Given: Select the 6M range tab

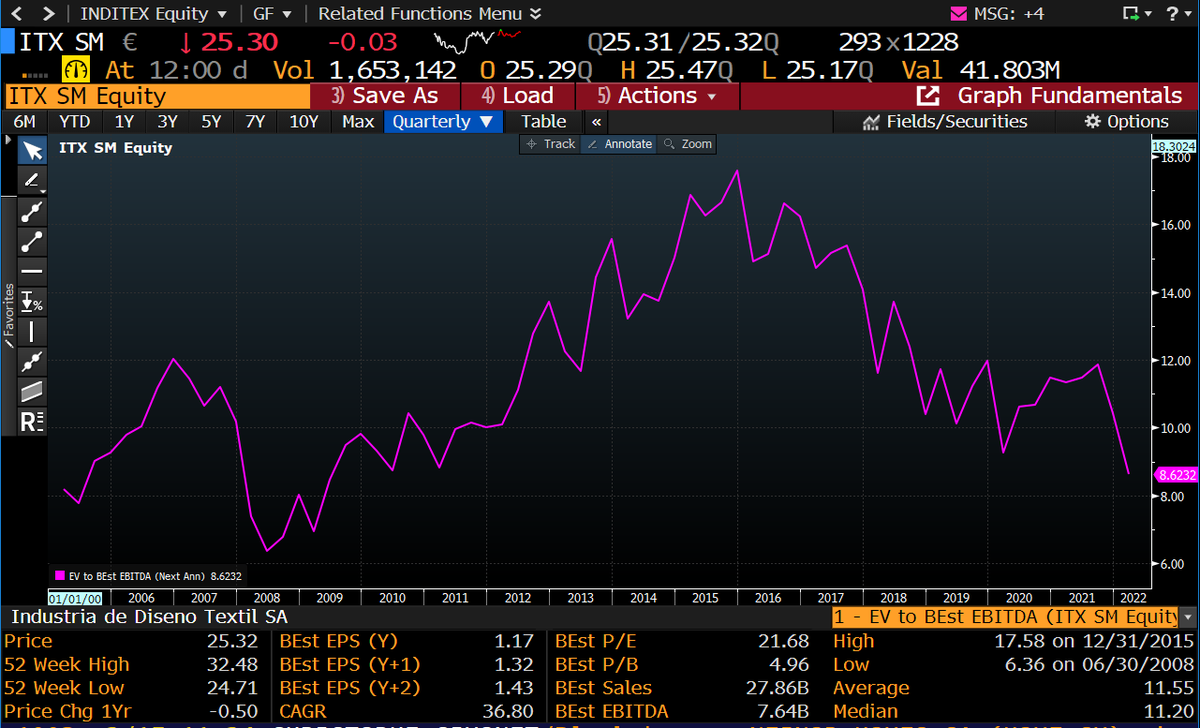Looking at the screenshot, I should [x=25, y=122].
